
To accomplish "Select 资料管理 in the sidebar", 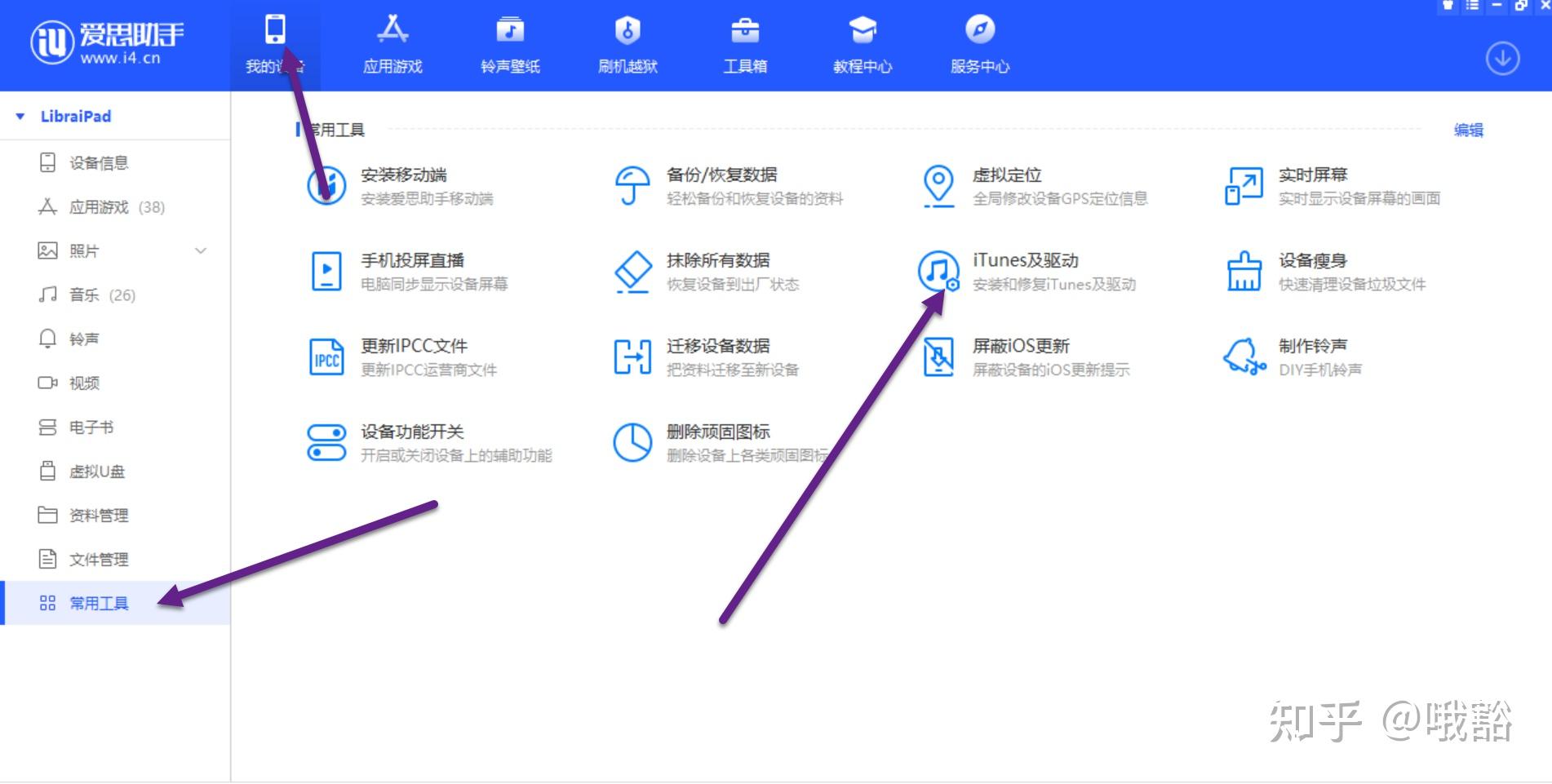I will point(115,515).
